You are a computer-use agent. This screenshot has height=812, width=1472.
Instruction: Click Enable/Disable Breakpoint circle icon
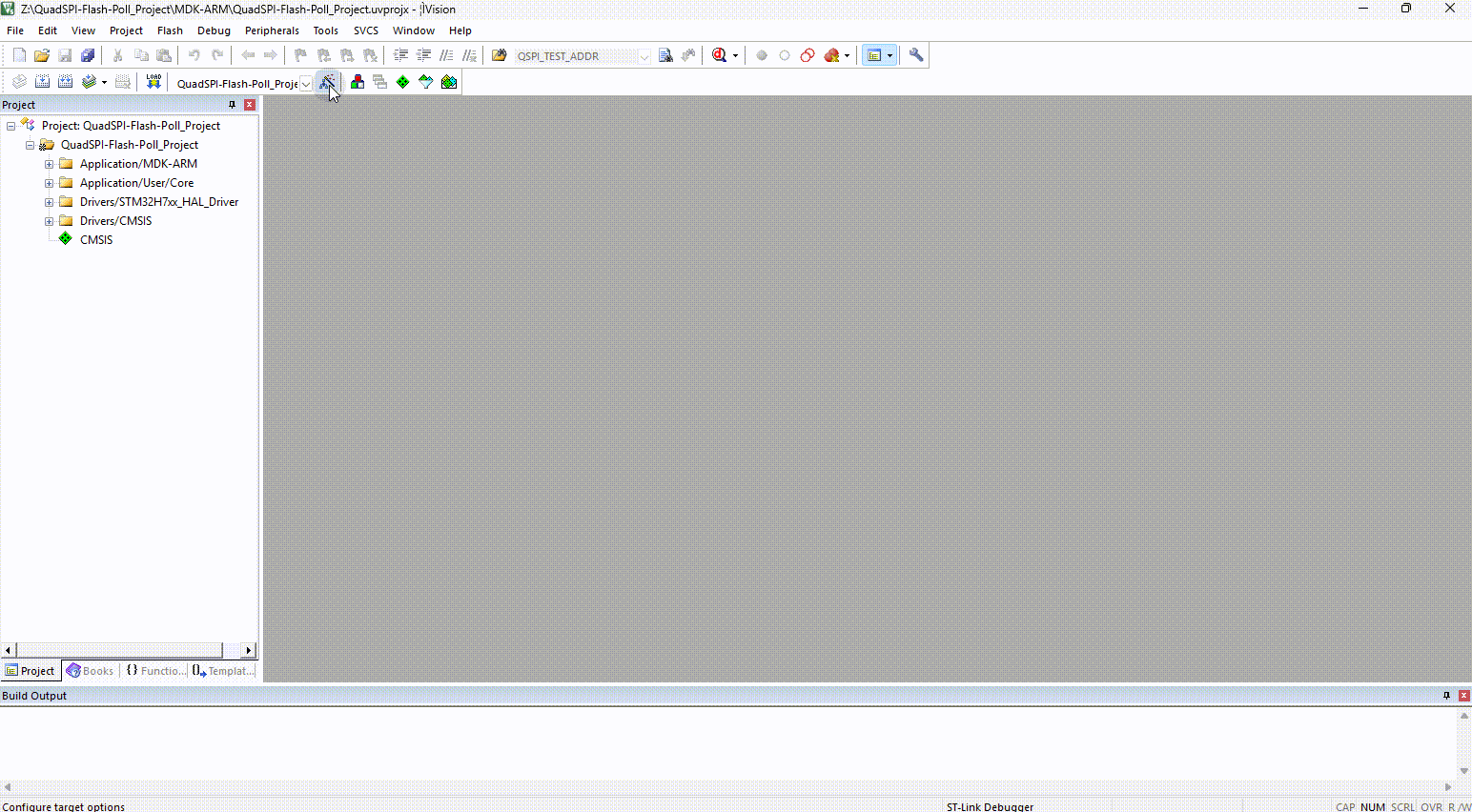785,55
